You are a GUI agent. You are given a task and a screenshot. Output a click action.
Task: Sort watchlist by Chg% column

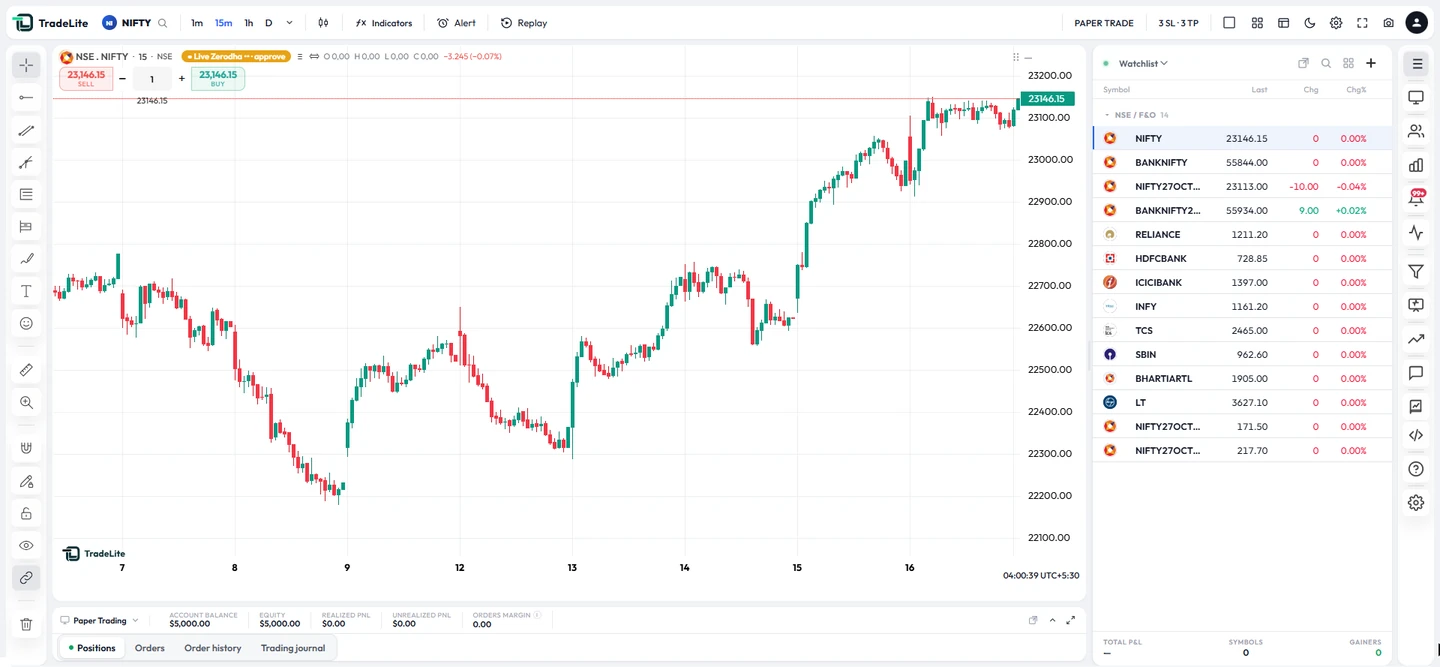[1356, 90]
